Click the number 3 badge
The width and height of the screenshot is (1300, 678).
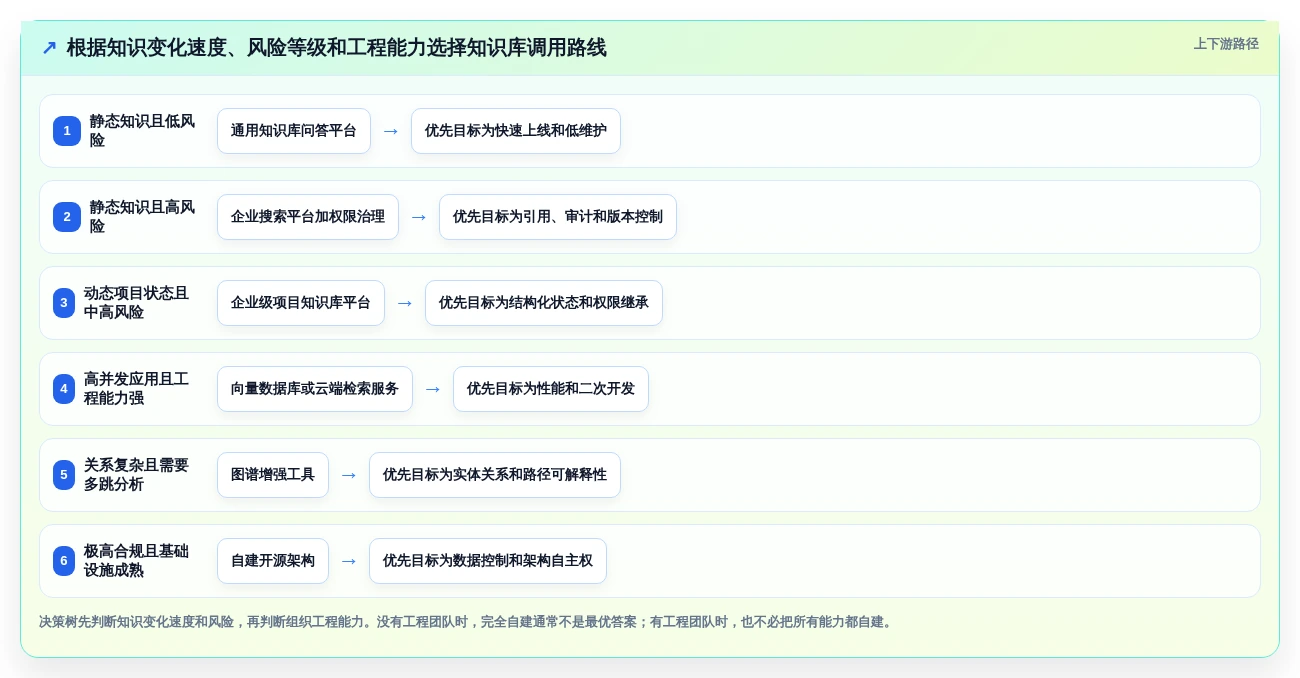coord(64,303)
